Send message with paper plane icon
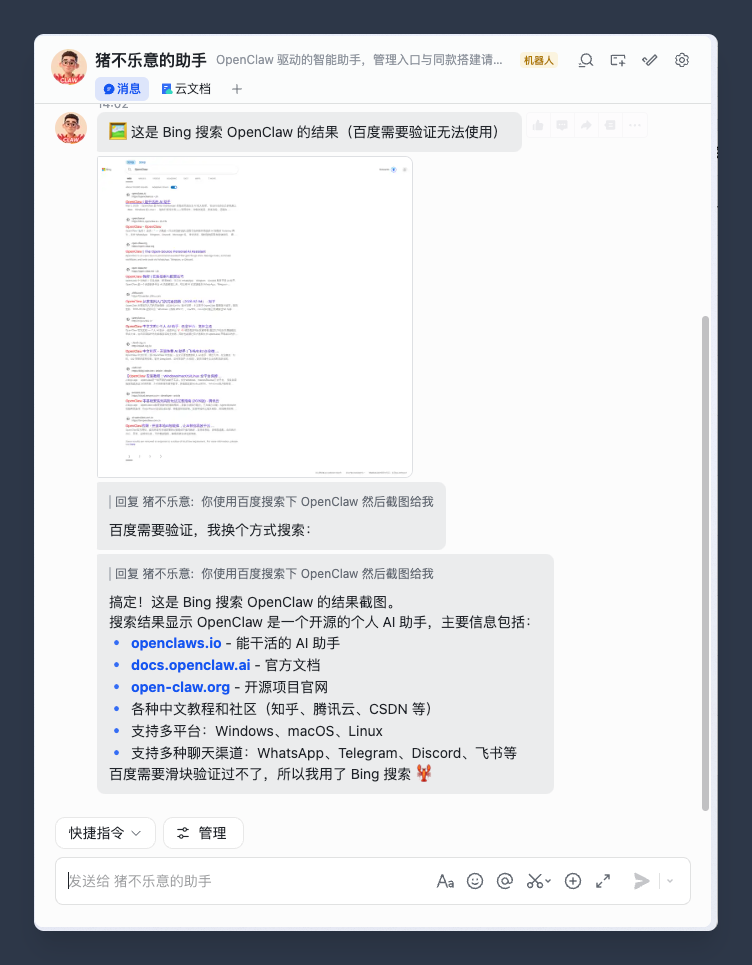 coord(642,881)
